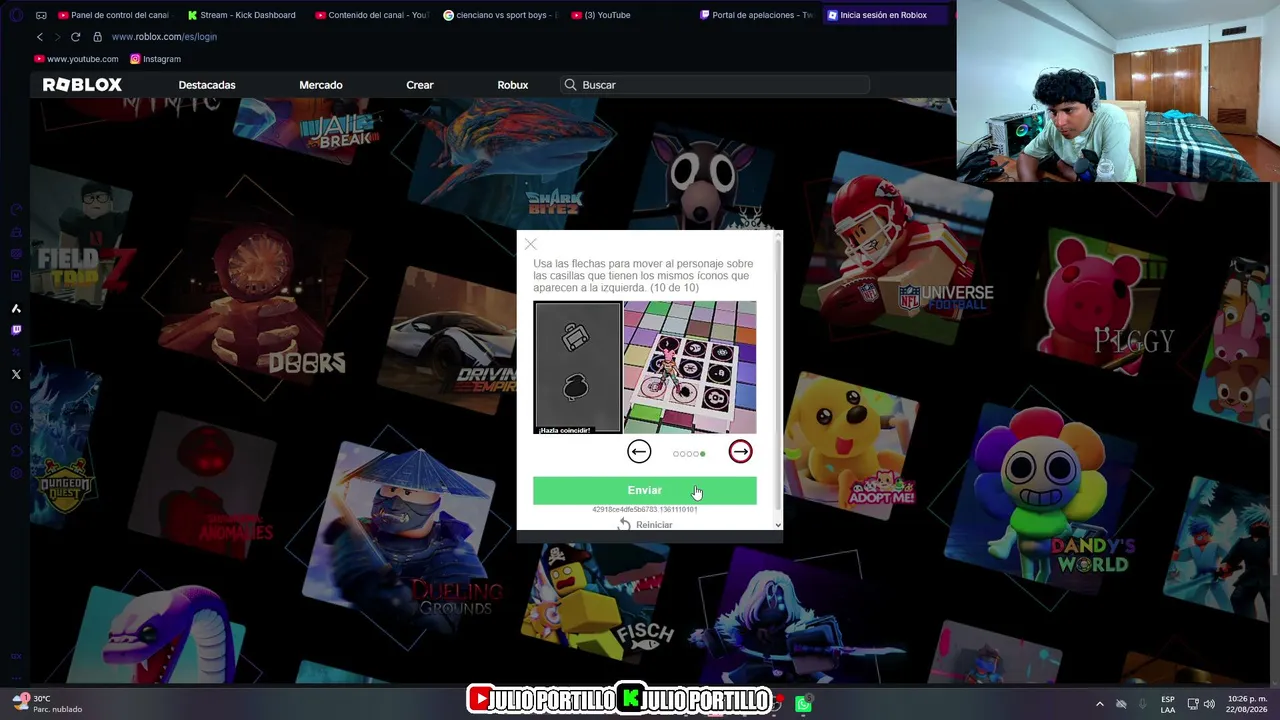Go back with the browser back arrow
The image size is (1280, 720).
(40, 37)
